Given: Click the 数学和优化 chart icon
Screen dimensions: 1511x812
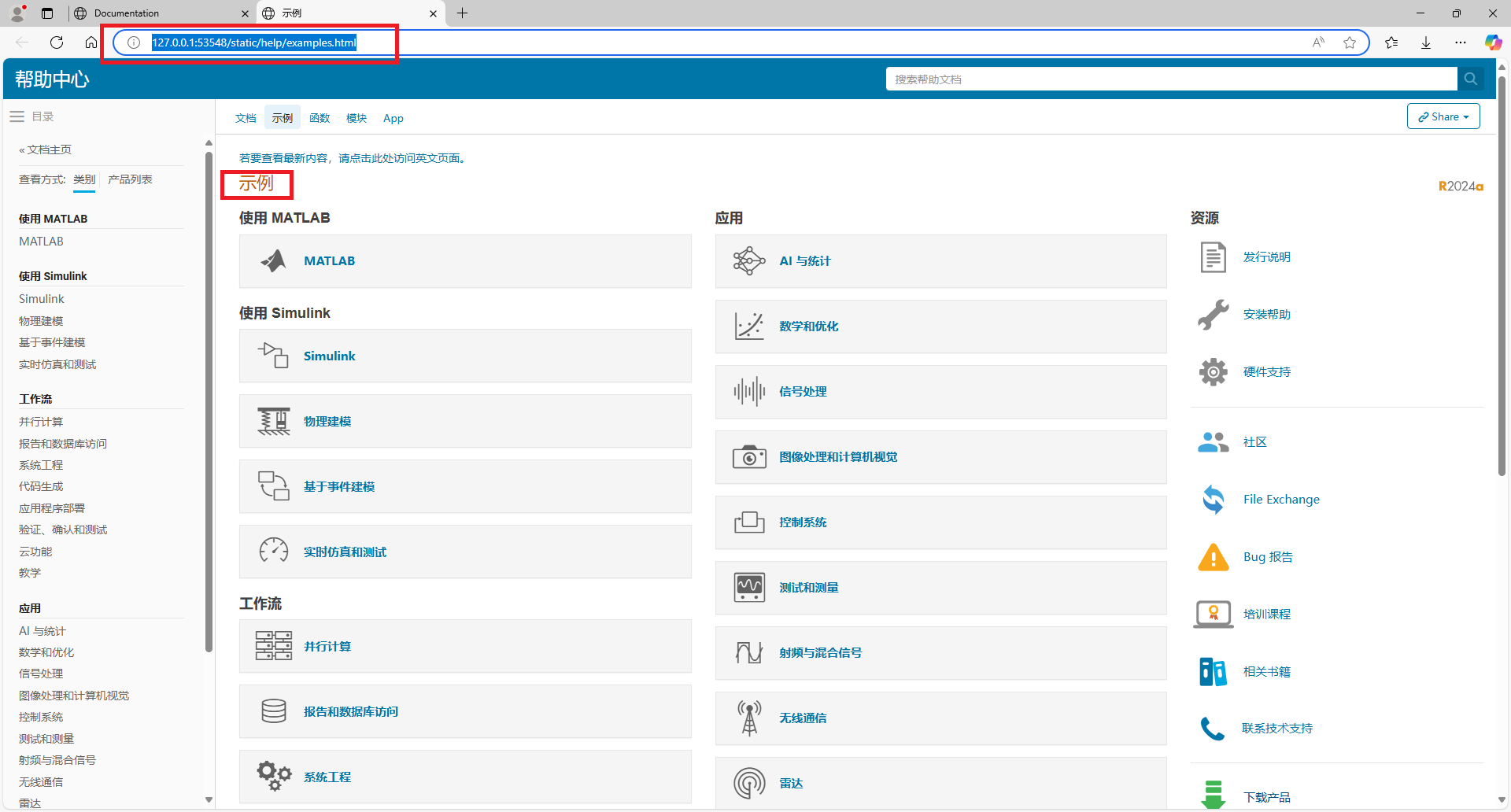Looking at the screenshot, I should tap(748, 327).
